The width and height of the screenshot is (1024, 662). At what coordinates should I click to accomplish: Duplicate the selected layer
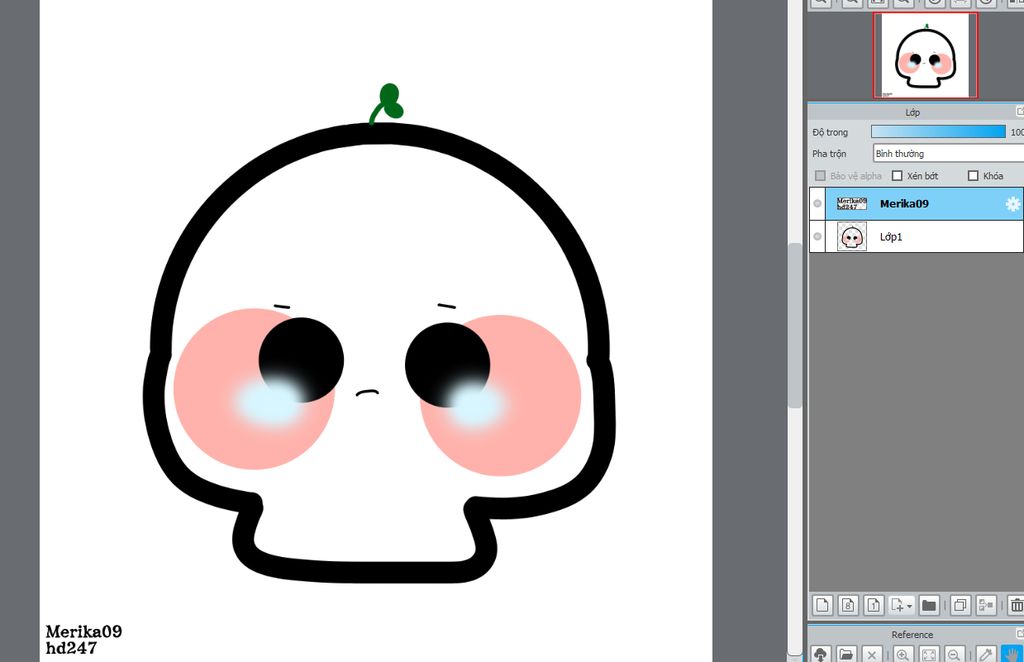[960, 605]
